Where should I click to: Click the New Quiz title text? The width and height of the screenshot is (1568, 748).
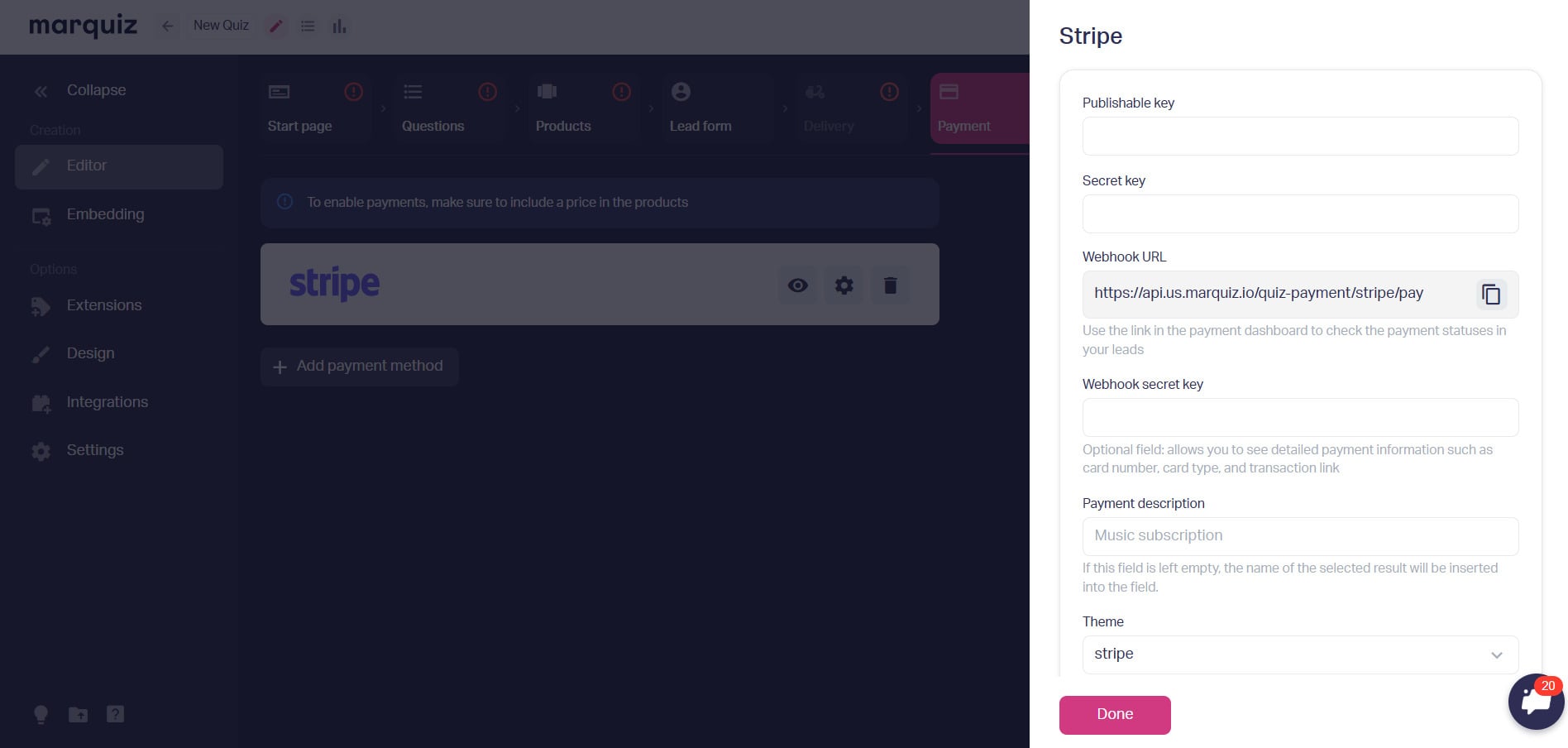pos(221,26)
